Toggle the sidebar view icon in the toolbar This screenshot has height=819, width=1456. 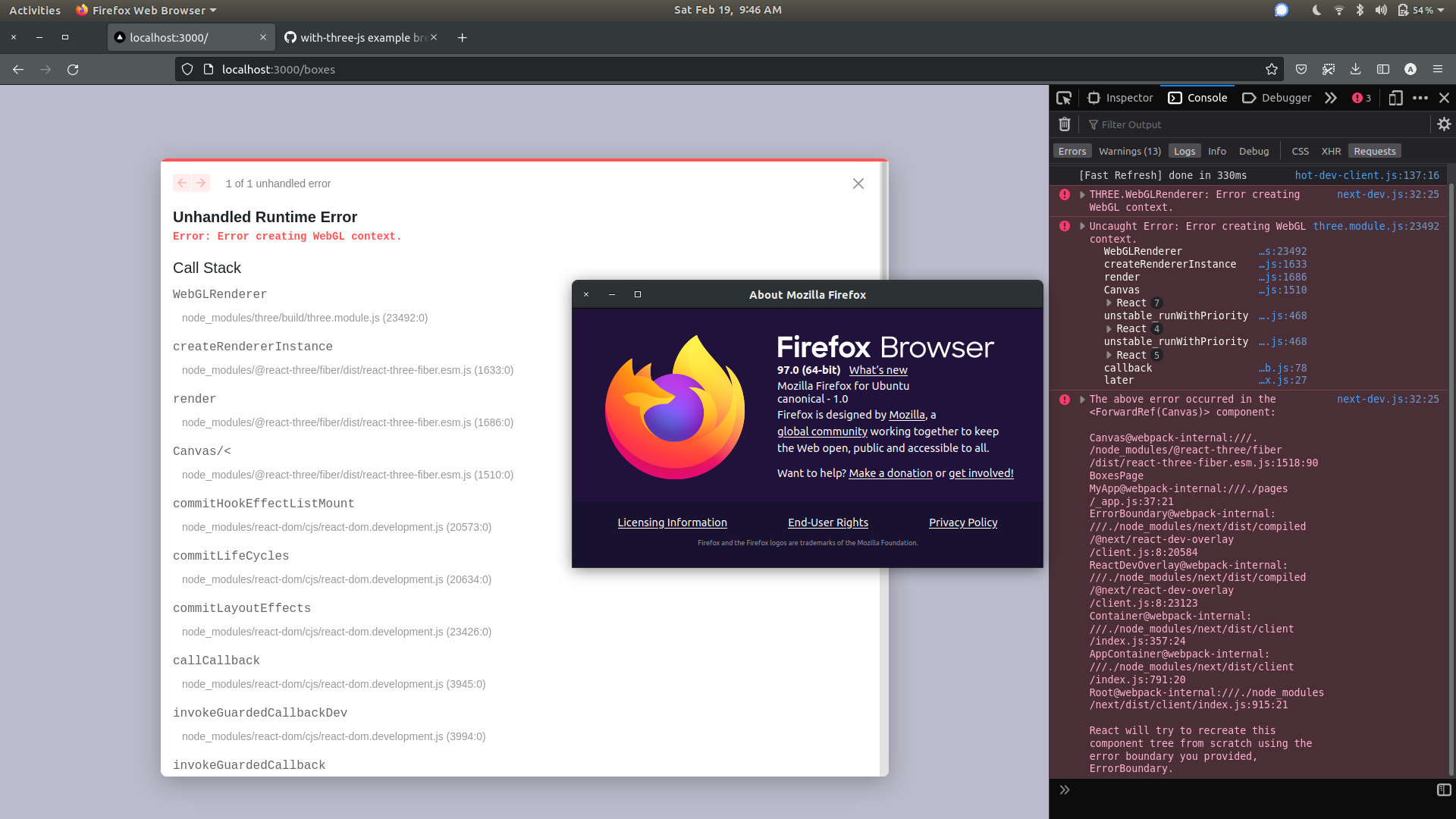(x=1383, y=69)
